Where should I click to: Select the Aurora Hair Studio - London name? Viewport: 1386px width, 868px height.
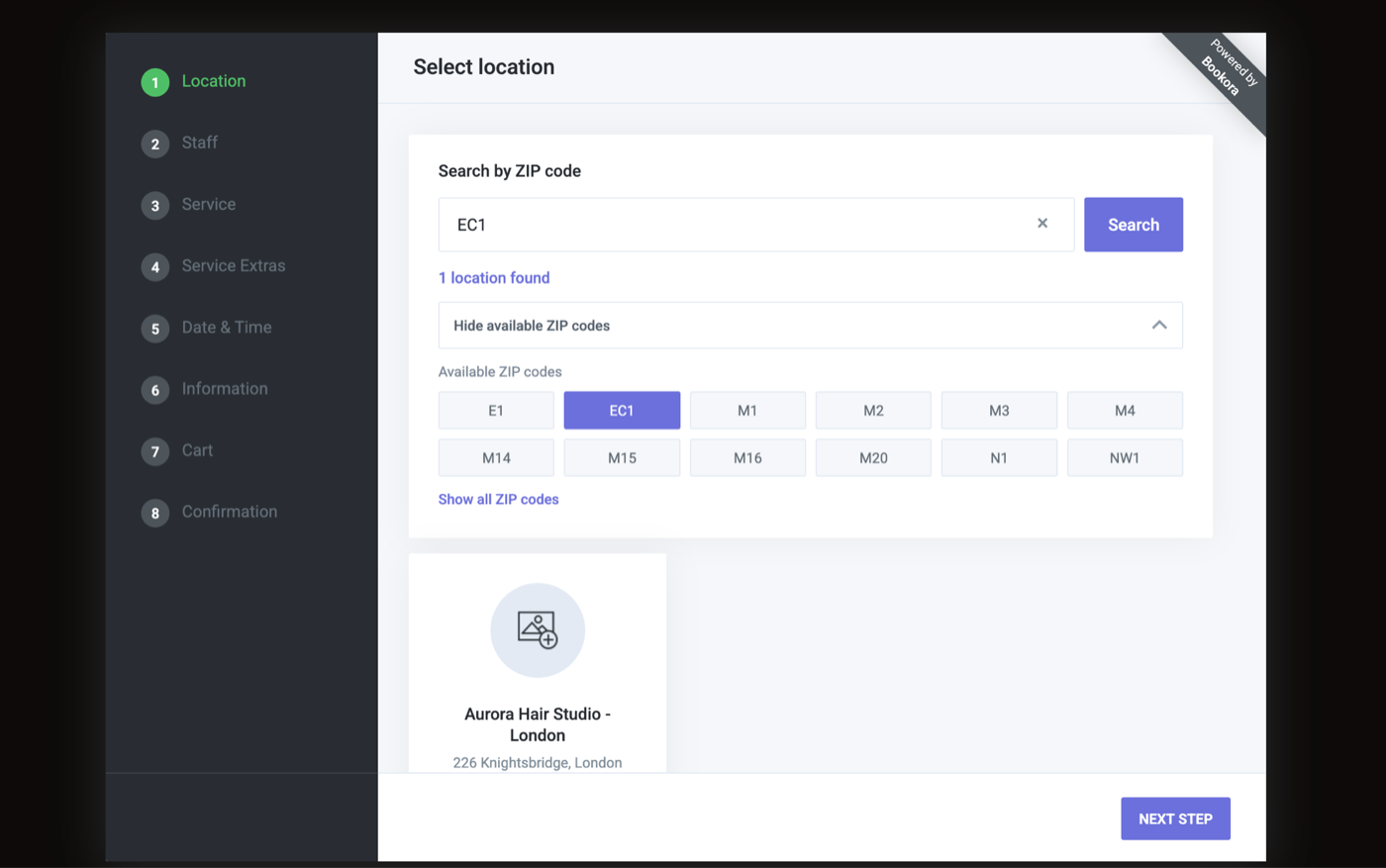point(538,724)
